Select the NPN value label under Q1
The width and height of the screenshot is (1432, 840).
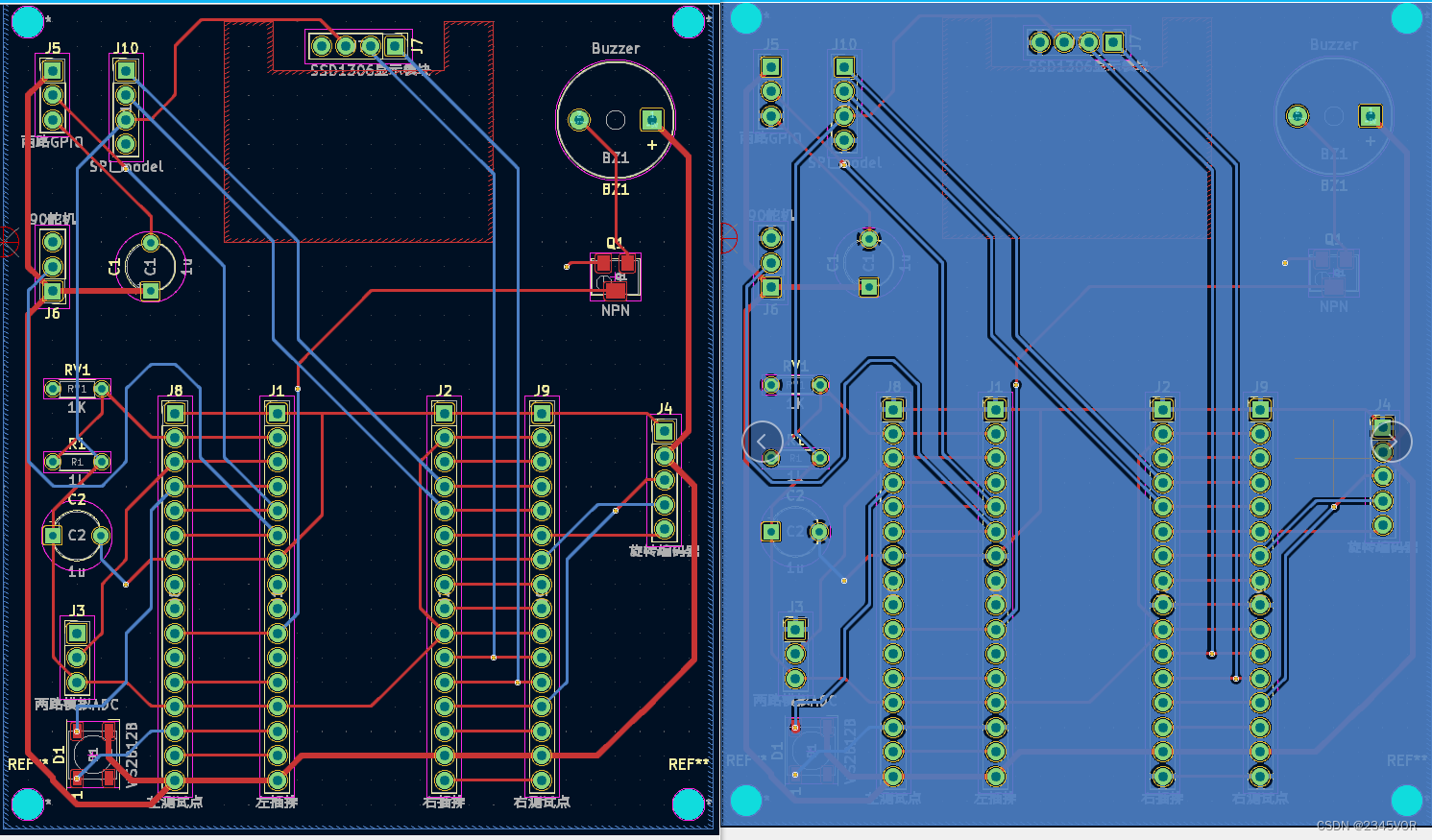pos(616,310)
